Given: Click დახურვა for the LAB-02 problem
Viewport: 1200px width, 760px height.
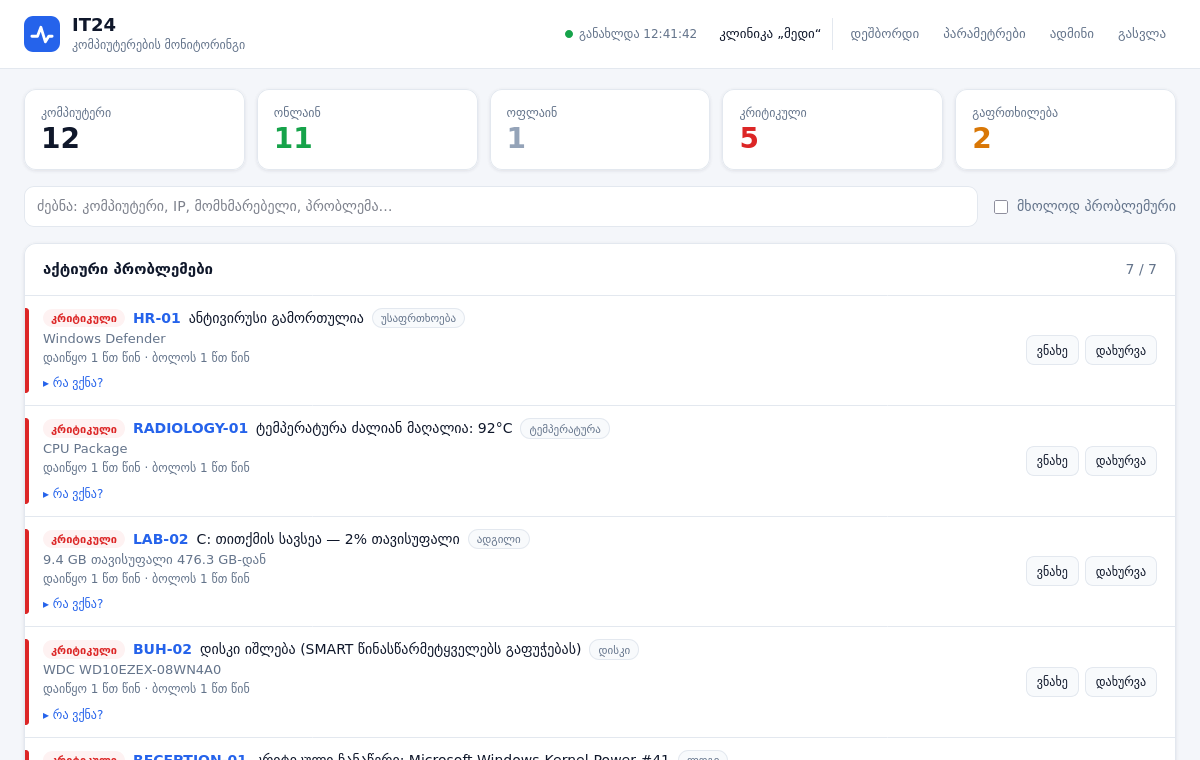Looking at the screenshot, I should click(1121, 571).
